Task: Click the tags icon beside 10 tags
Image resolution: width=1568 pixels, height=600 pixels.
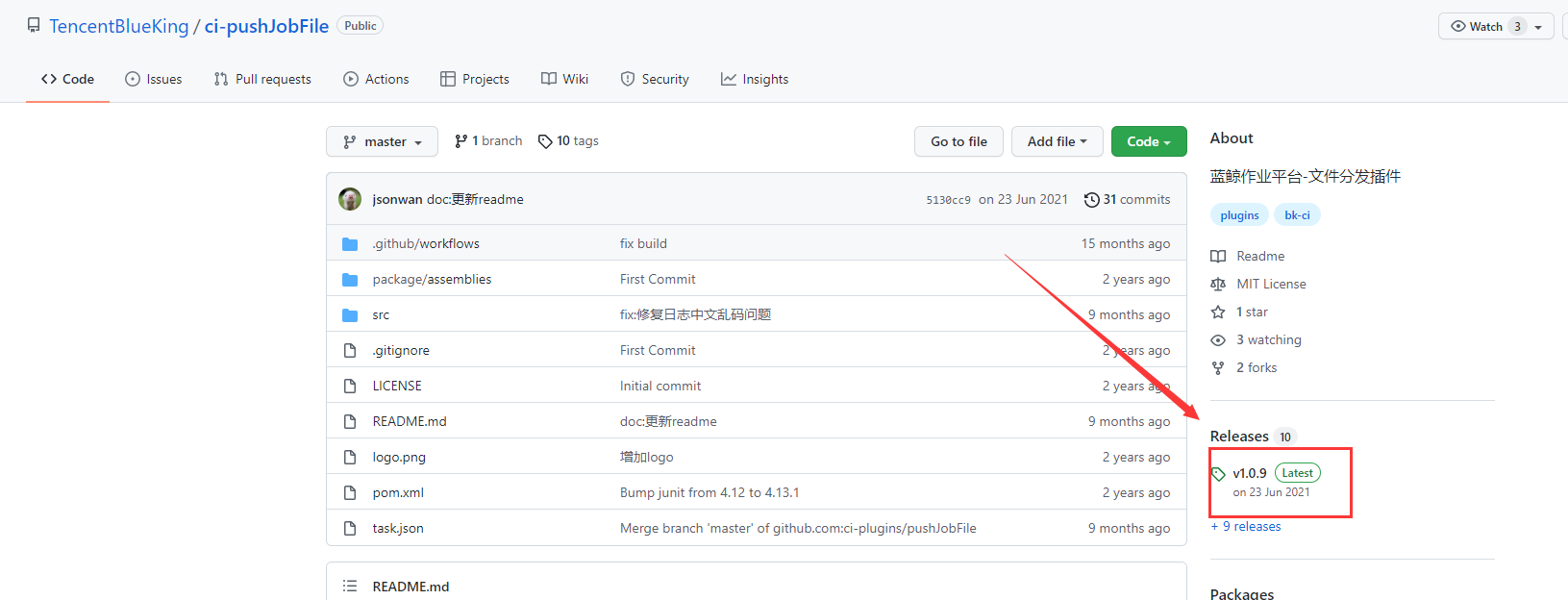Action: click(x=545, y=141)
